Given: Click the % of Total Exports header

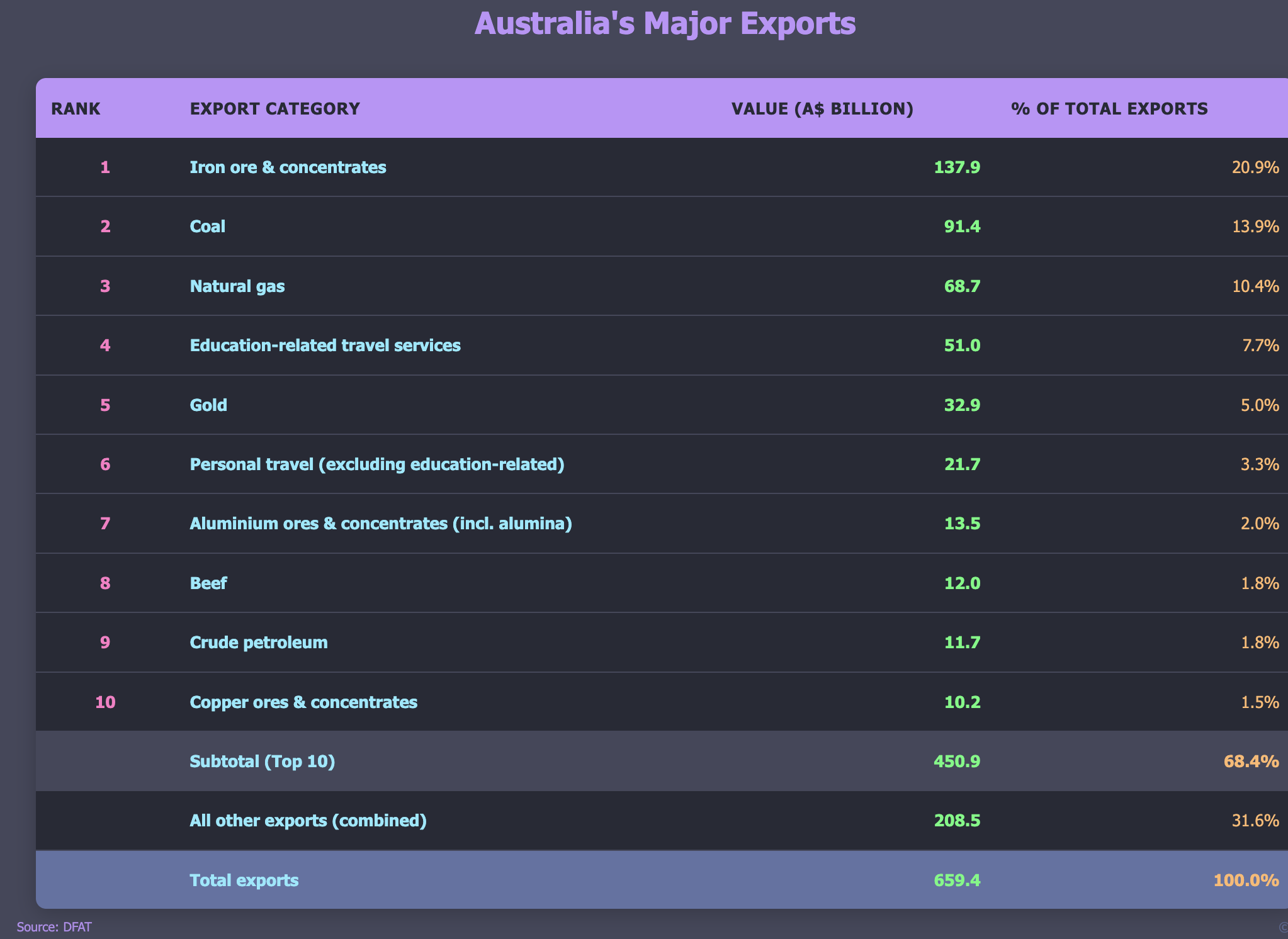Looking at the screenshot, I should point(1109,109).
